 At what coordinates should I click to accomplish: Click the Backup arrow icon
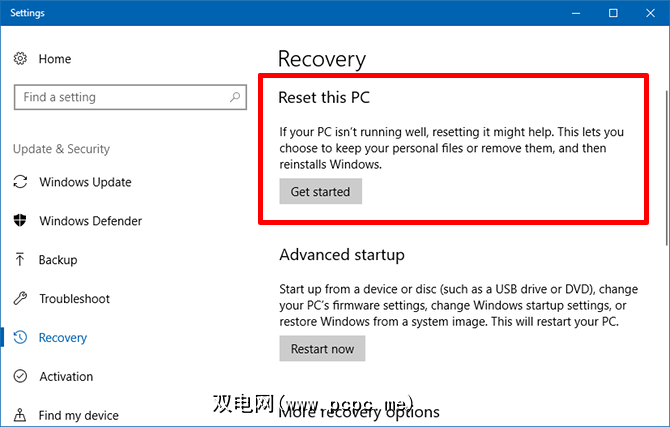[20, 260]
